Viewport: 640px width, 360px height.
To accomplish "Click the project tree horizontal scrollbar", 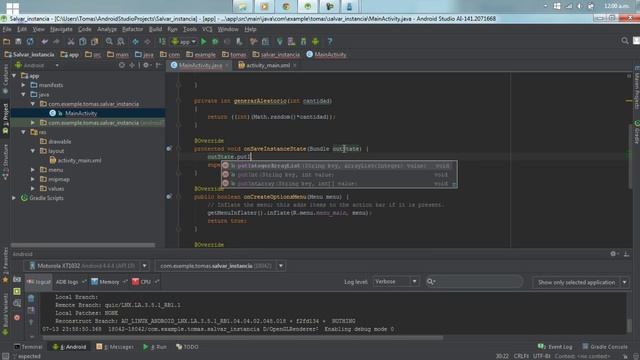I will (83, 245).
